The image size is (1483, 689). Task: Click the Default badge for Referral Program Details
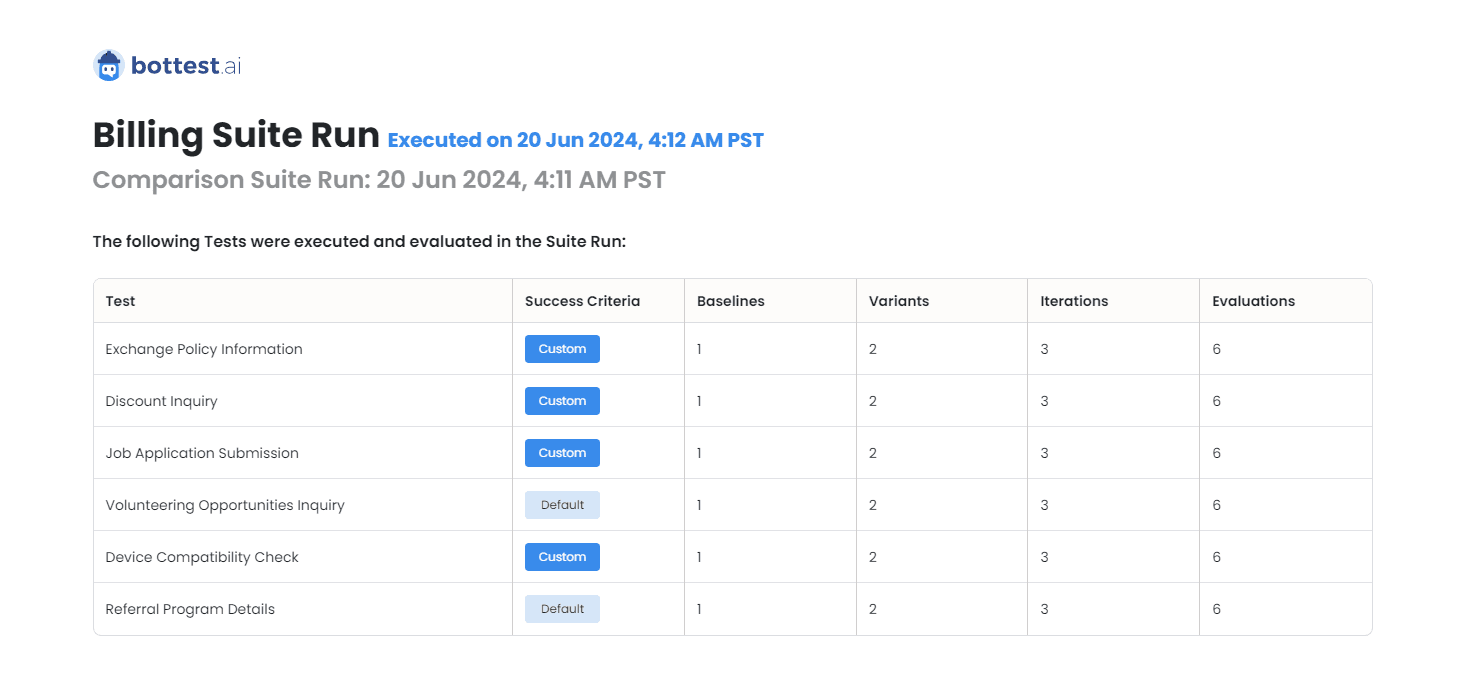pyautogui.click(x=562, y=609)
